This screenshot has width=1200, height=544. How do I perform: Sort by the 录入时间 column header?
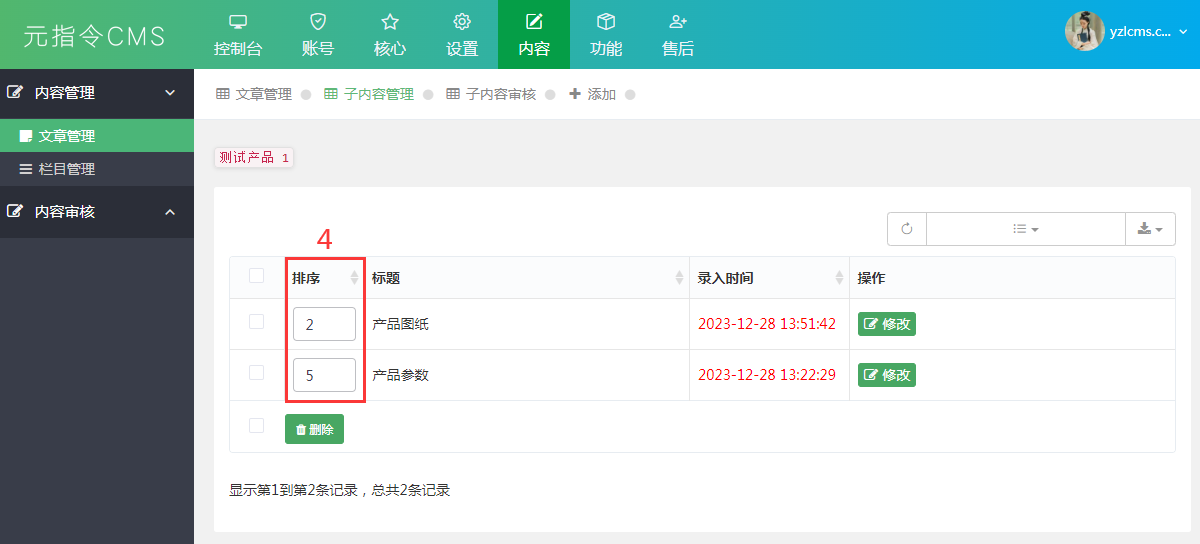769,278
